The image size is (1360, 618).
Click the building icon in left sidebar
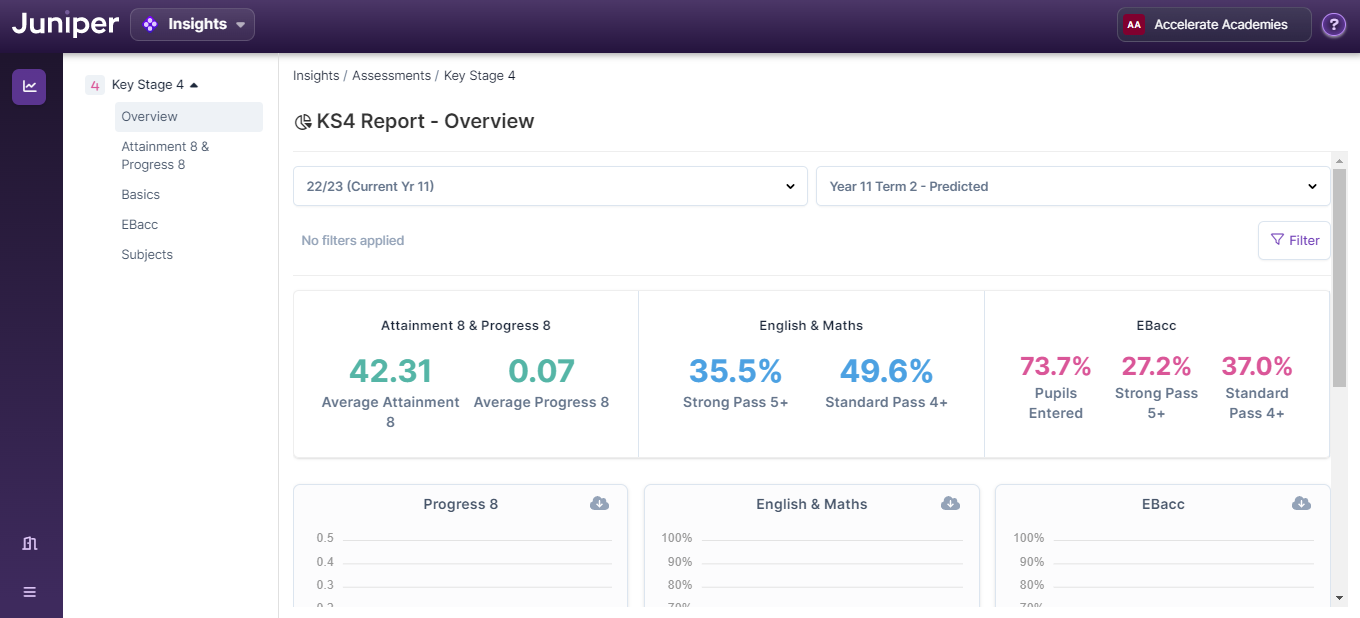tap(29, 543)
